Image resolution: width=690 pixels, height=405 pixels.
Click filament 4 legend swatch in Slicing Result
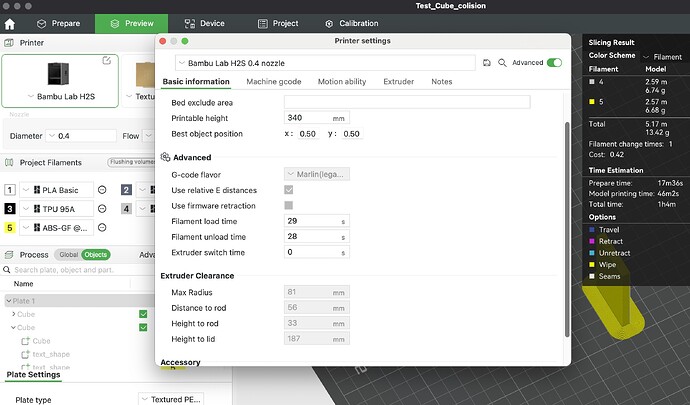click(592, 81)
